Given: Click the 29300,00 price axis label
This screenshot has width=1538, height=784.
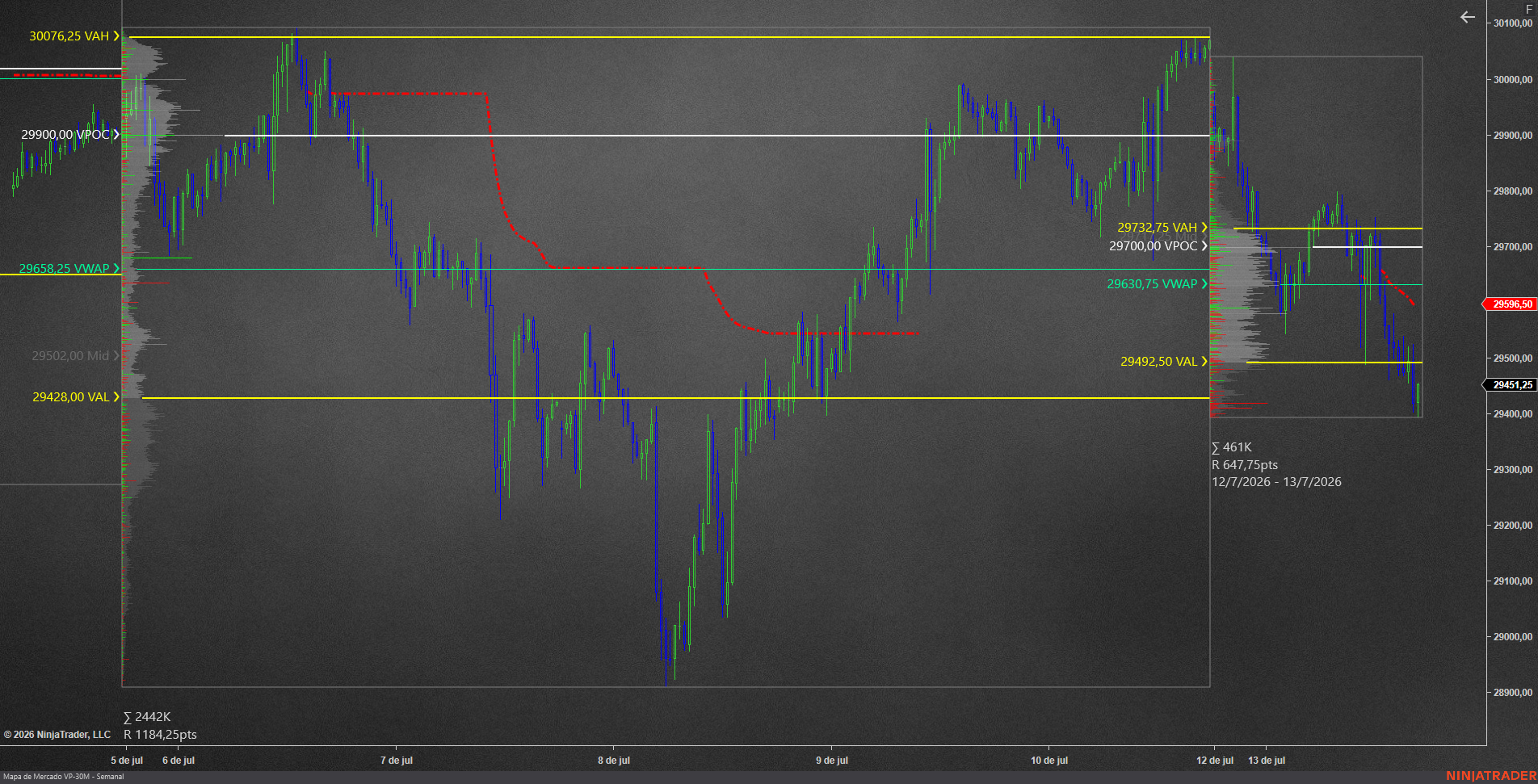Looking at the screenshot, I should [x=1513, y=470].
